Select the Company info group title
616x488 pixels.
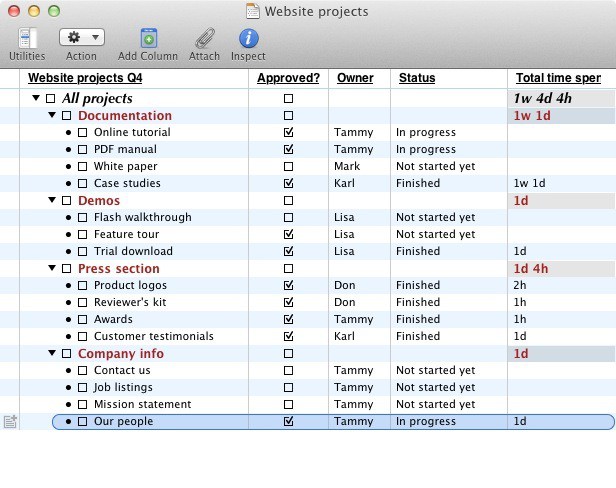[x=121, y=354]
